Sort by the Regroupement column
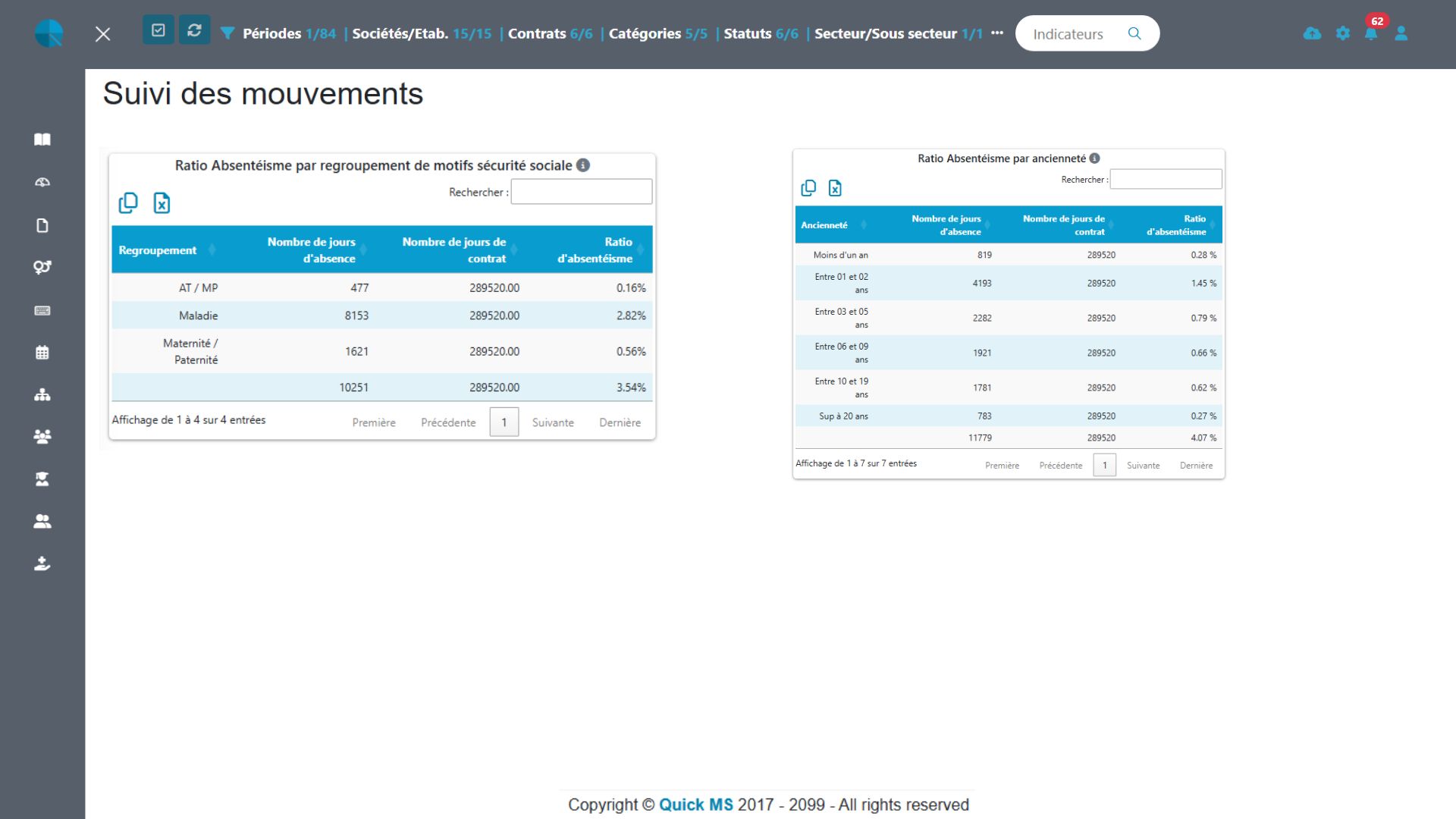1456x819 pixels. point(158,250)
